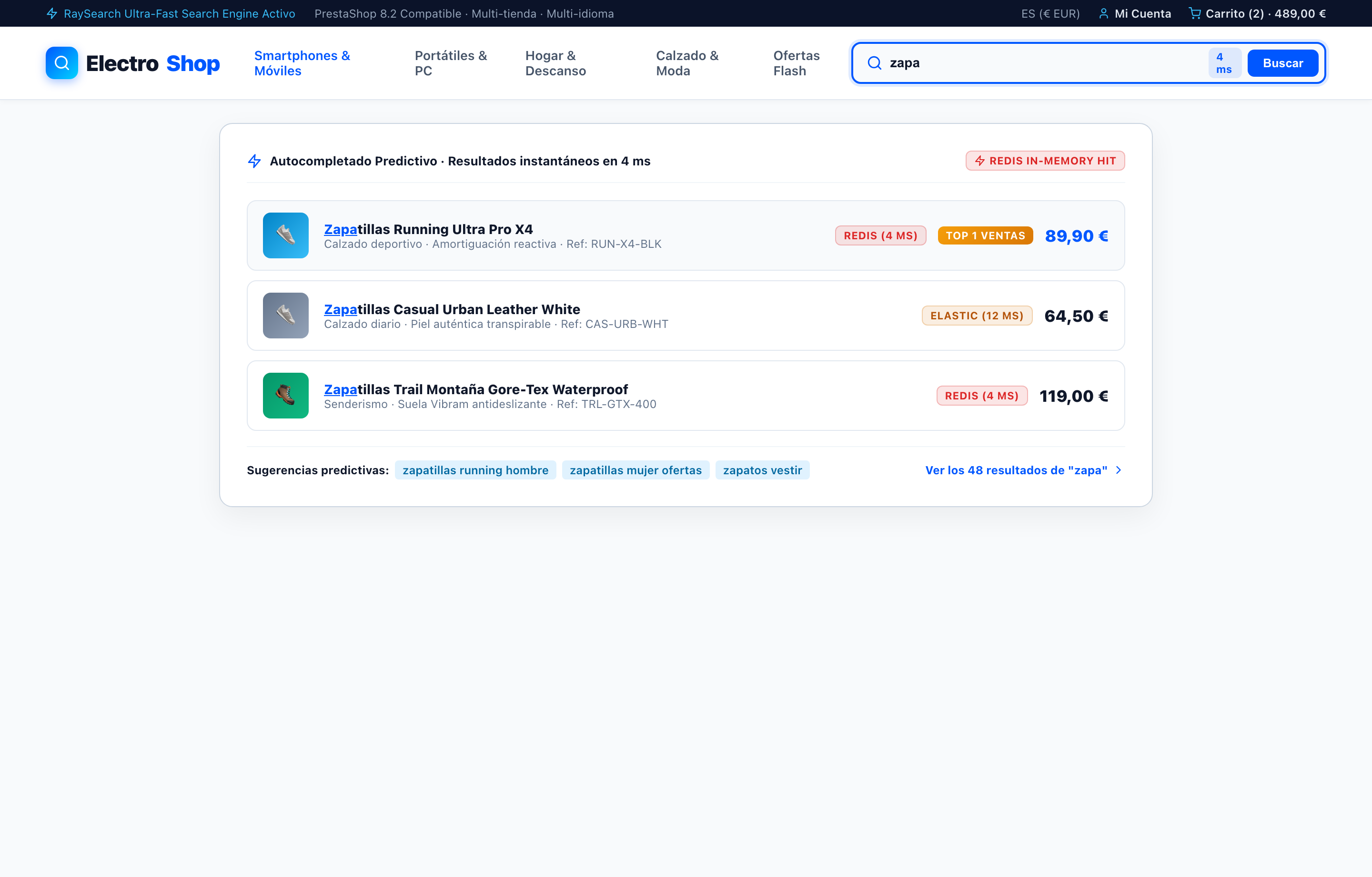Image resolution: width=1372 pixels, height=877 pixels.
Task: Open Mi Cuenta
Action: pos(1134,14)
